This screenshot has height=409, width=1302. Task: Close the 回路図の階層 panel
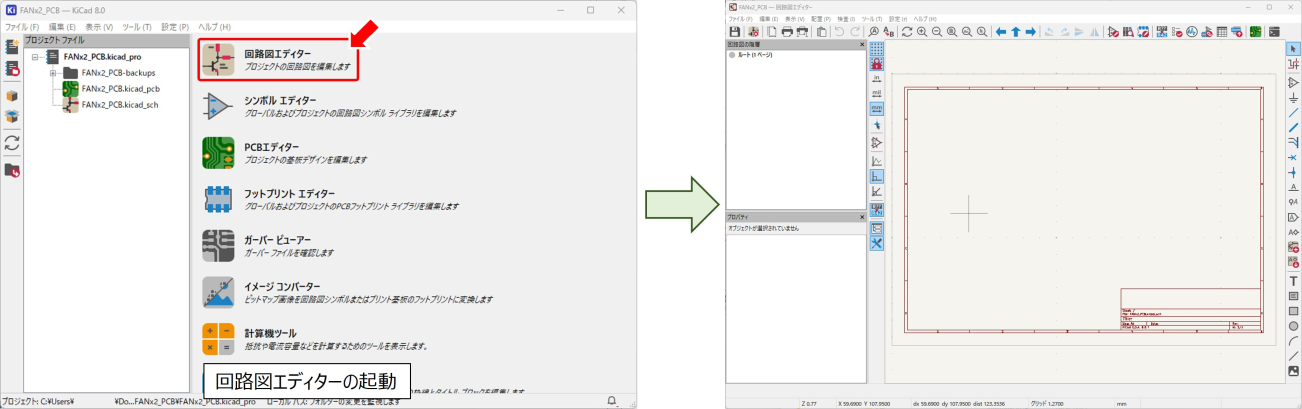862,46
